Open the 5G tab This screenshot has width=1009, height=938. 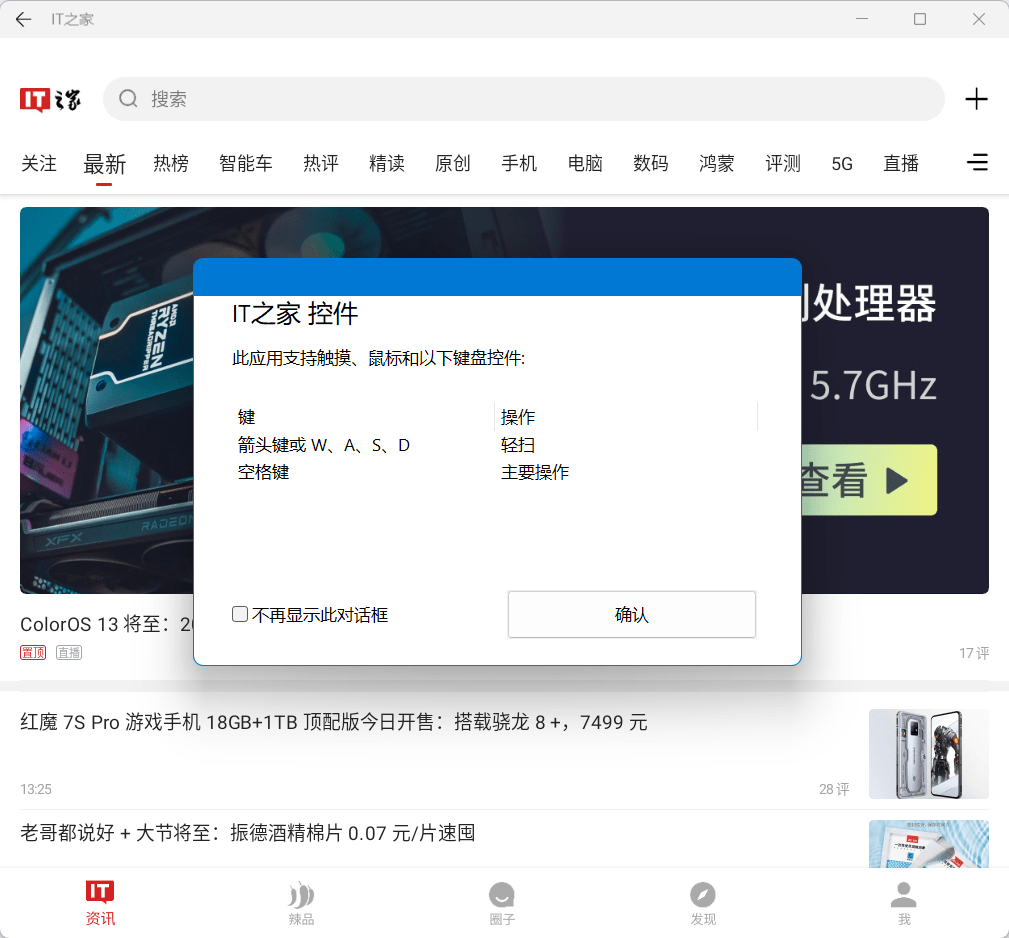coord(842,164)
